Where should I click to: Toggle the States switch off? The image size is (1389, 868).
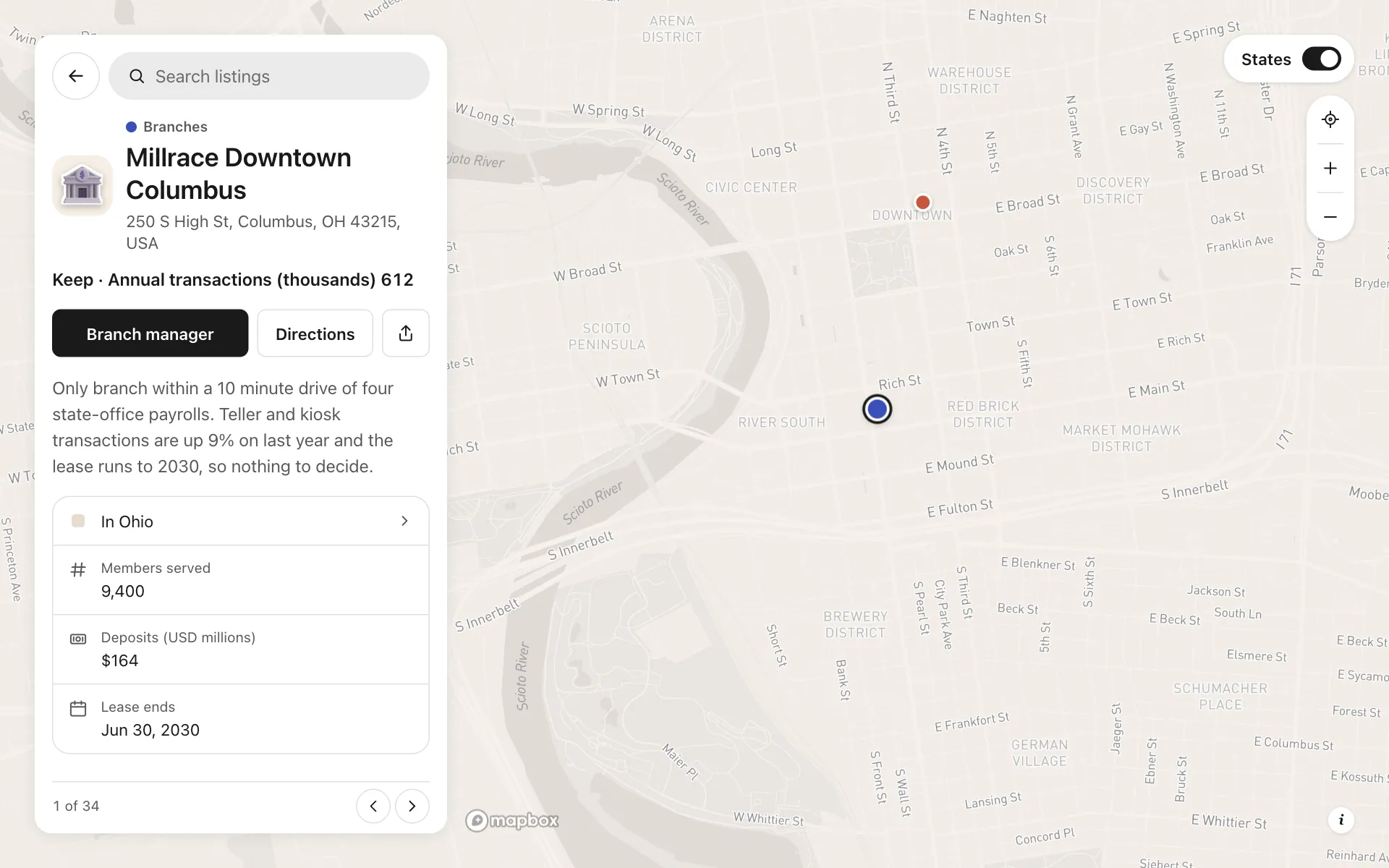click(x=1322, y=59)
